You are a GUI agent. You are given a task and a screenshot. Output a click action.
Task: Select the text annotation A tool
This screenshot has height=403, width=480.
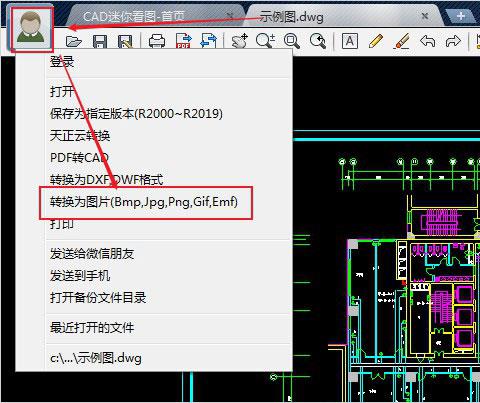click(x=350, y=41)
